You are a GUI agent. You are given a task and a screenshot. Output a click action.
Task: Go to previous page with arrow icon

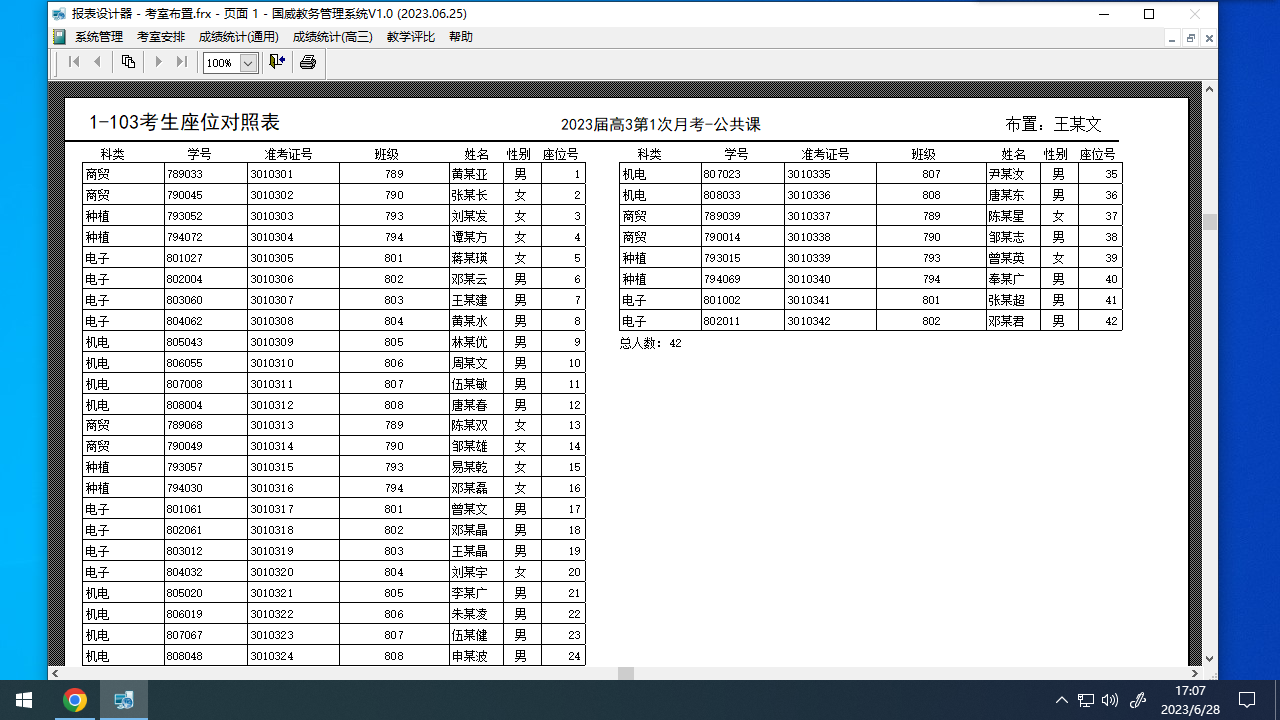click(x=97, y=61)
